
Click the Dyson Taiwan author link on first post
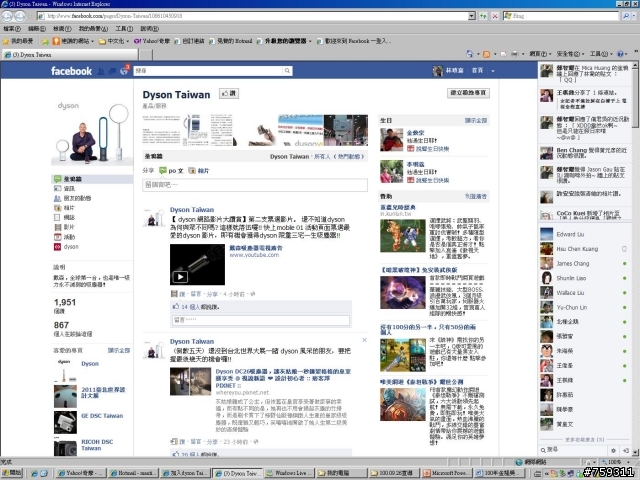click(x=192, y=209)
